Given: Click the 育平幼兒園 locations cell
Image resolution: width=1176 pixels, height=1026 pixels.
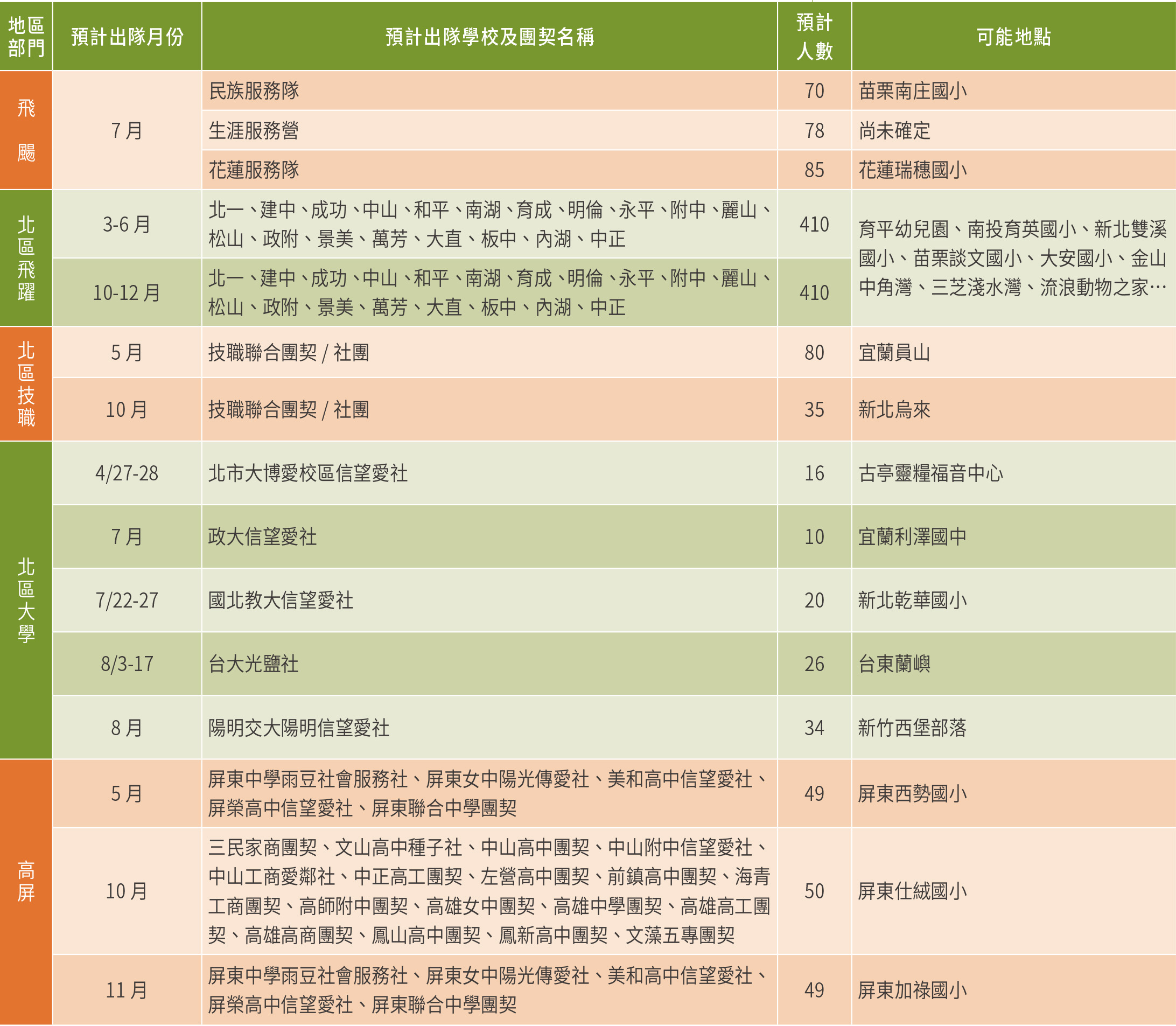Looking at the screenshot, I should (1013, 258).
